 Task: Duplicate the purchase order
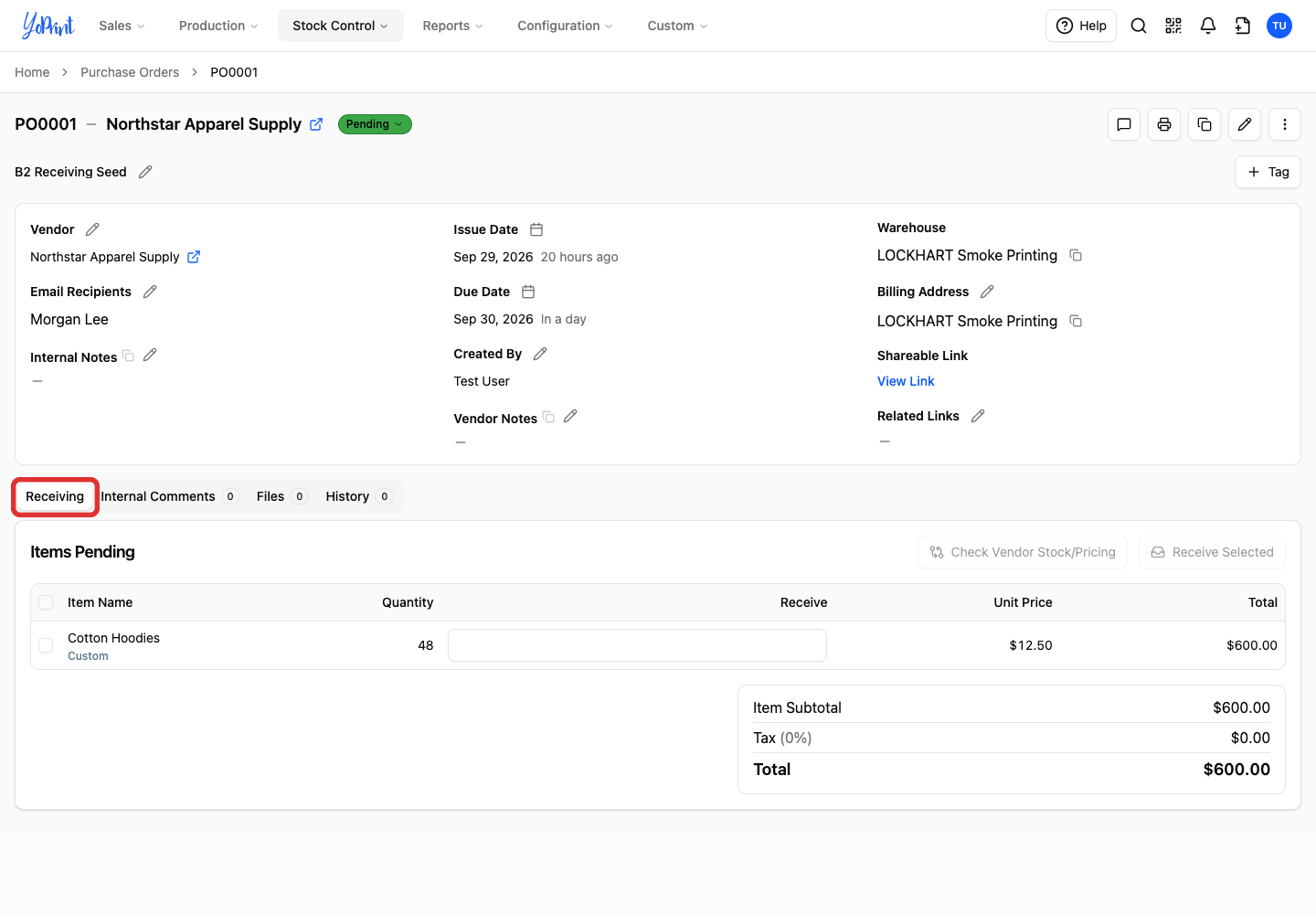pos(1205,124)
